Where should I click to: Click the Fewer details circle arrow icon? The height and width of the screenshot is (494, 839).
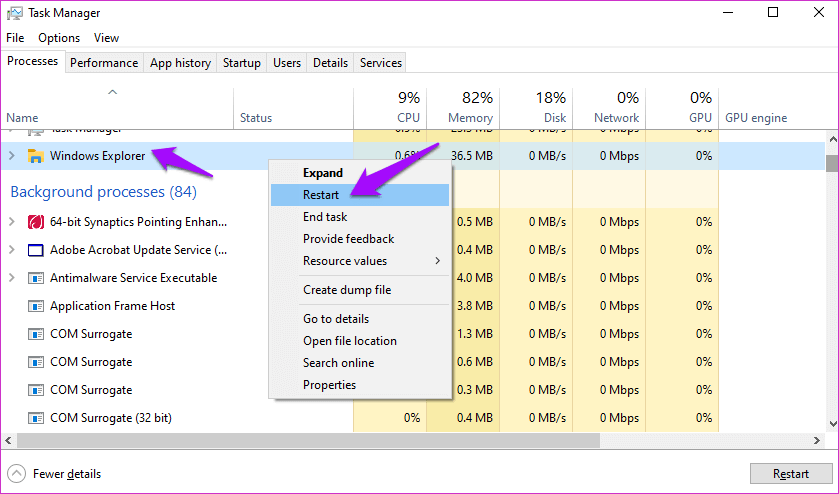pyautogui.click(x=17, y=474)
